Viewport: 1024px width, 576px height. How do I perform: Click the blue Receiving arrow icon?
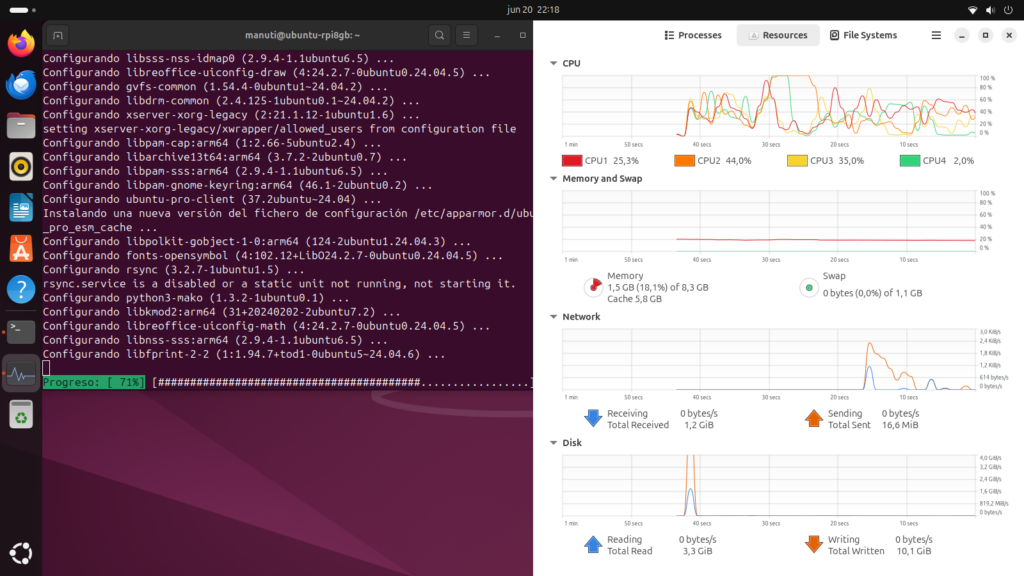pos(593,418)
